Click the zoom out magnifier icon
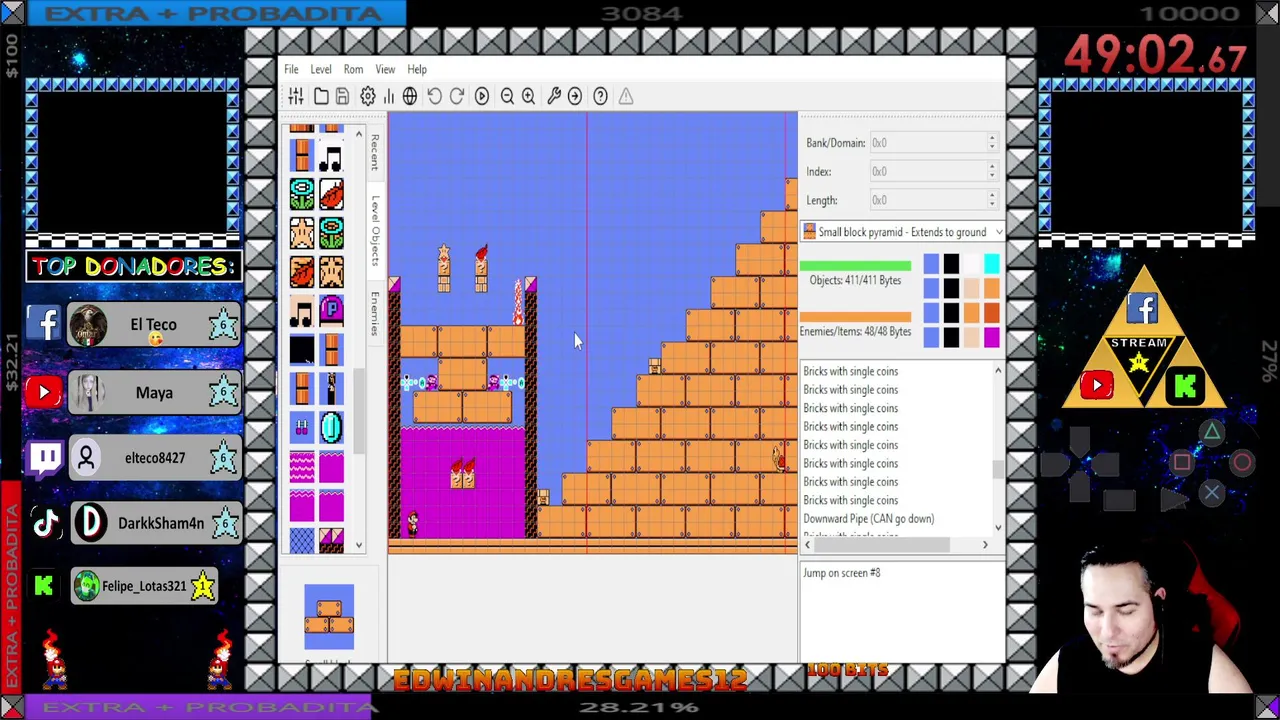This screenshot has width=1280, height=720. pos(507,96)
